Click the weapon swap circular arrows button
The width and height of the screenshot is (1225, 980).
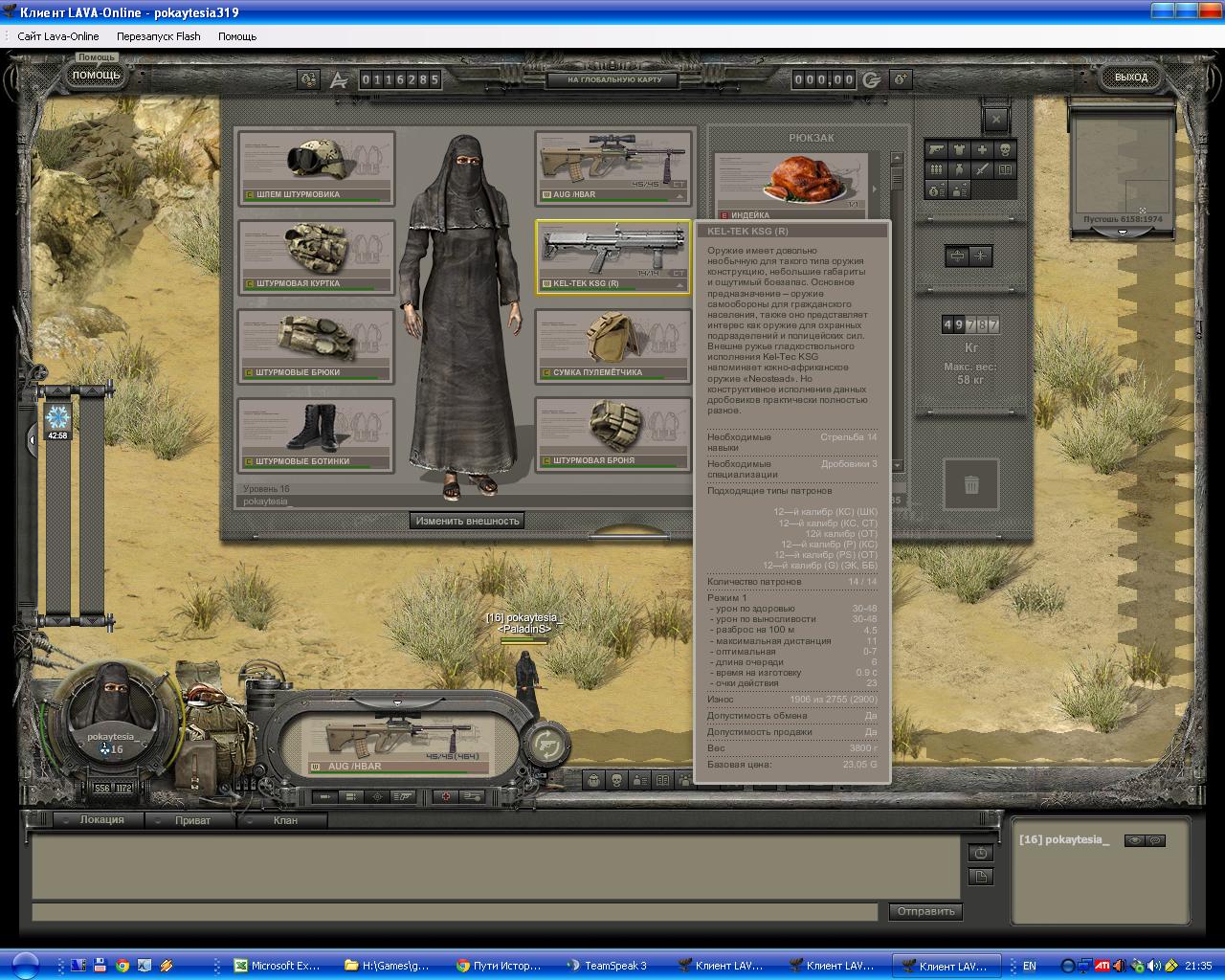(x=548, y=743)
